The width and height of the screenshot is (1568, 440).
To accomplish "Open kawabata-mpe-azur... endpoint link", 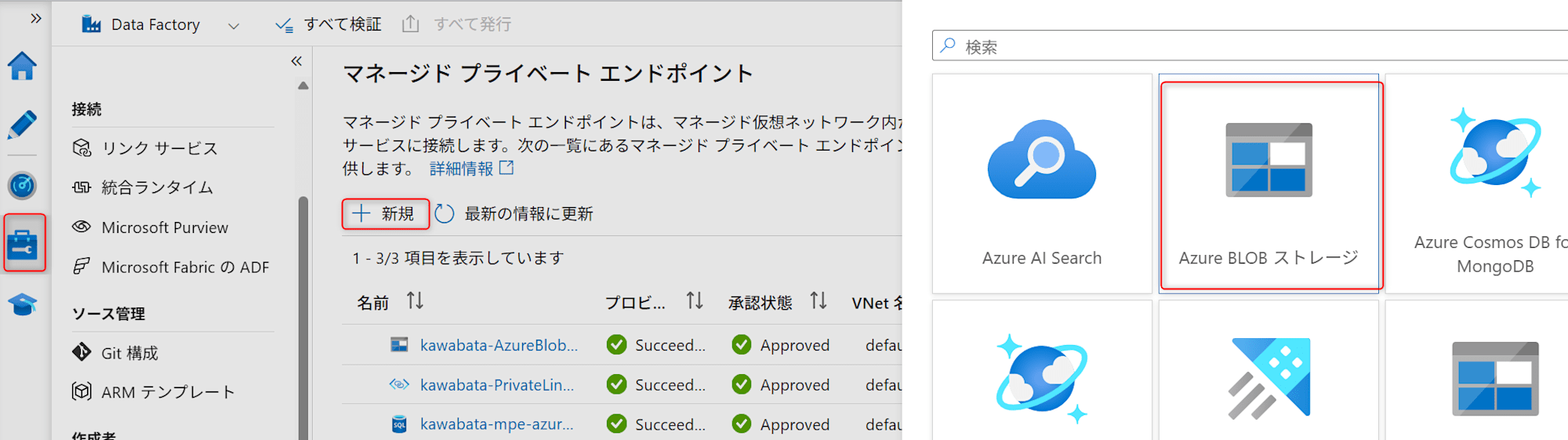I will pyautogui.click(x=497, y=424).
